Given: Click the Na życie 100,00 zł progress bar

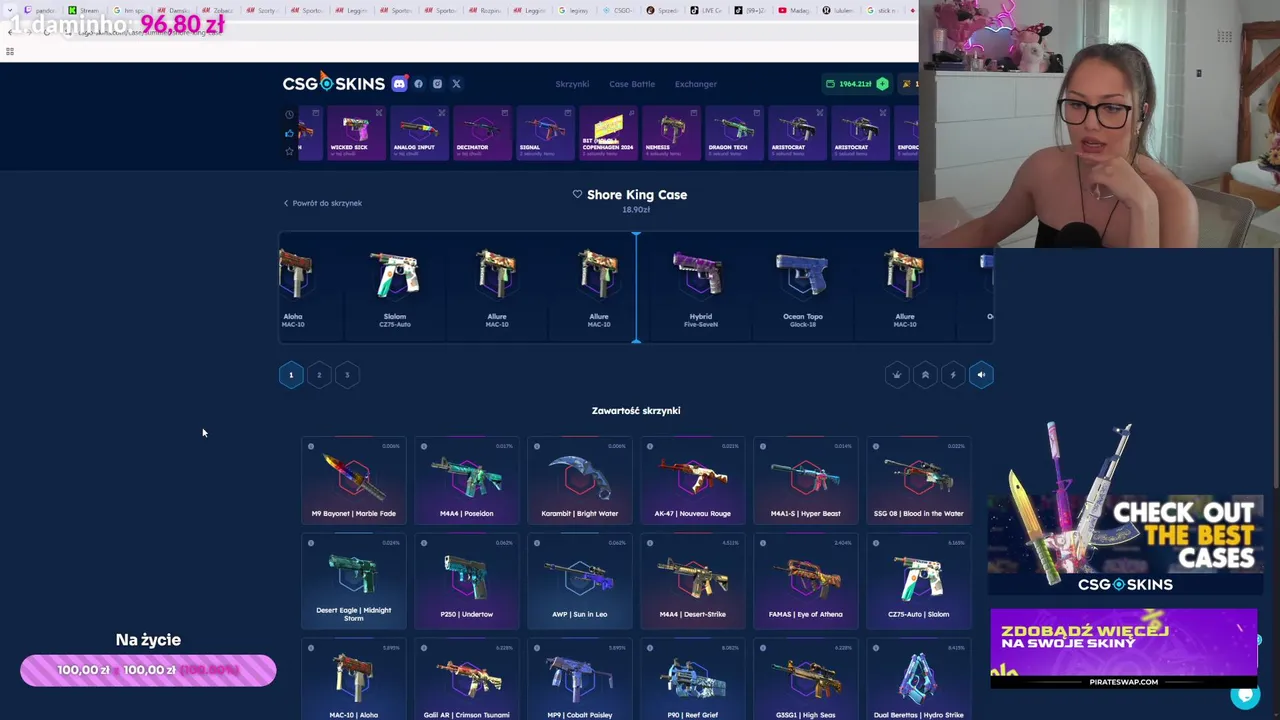Looking at the screenshot, I should (x=148, y=670).
